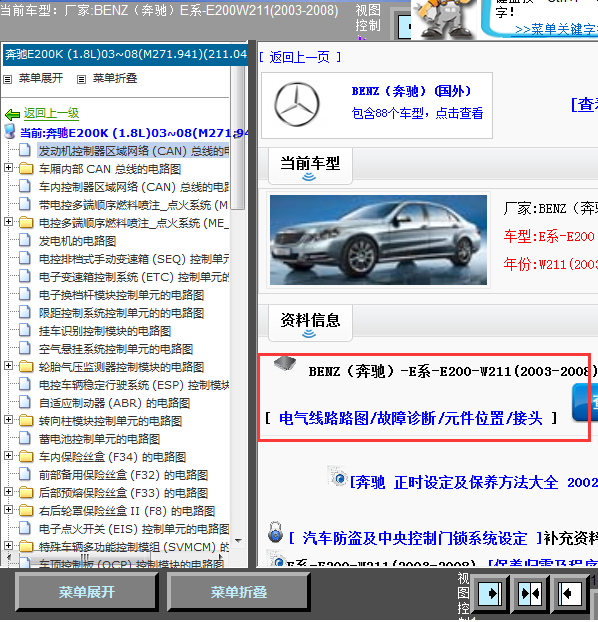Open the 汽车防盗及中央控制门锁系统设定 link
Image resolution: width=598 pixels, height=622 pixels.
coord(415,539)
